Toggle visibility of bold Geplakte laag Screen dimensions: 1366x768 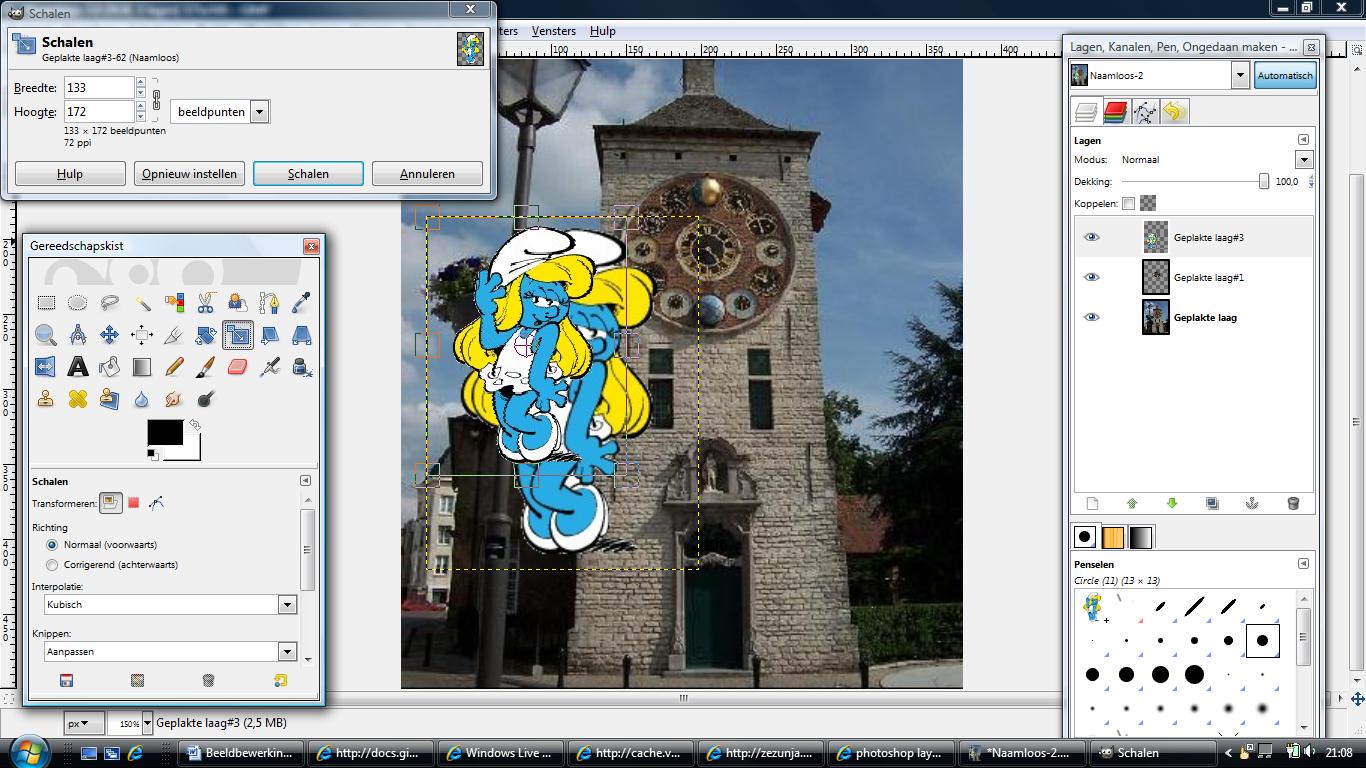pyautogui.click(x=1092, y=317)
